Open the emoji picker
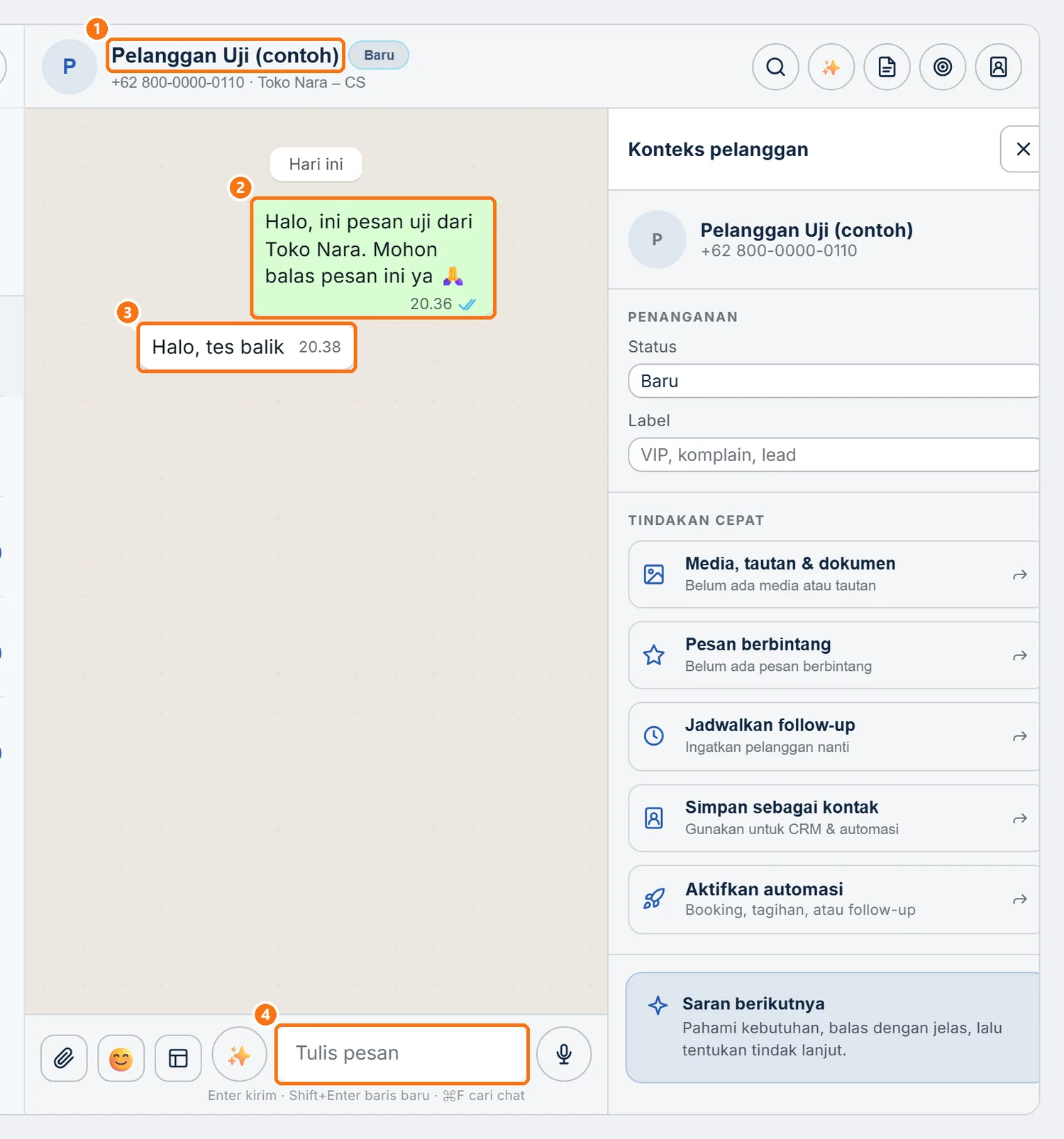The height and width of the screenshot is (1139, 1064). pos(121,1058)
